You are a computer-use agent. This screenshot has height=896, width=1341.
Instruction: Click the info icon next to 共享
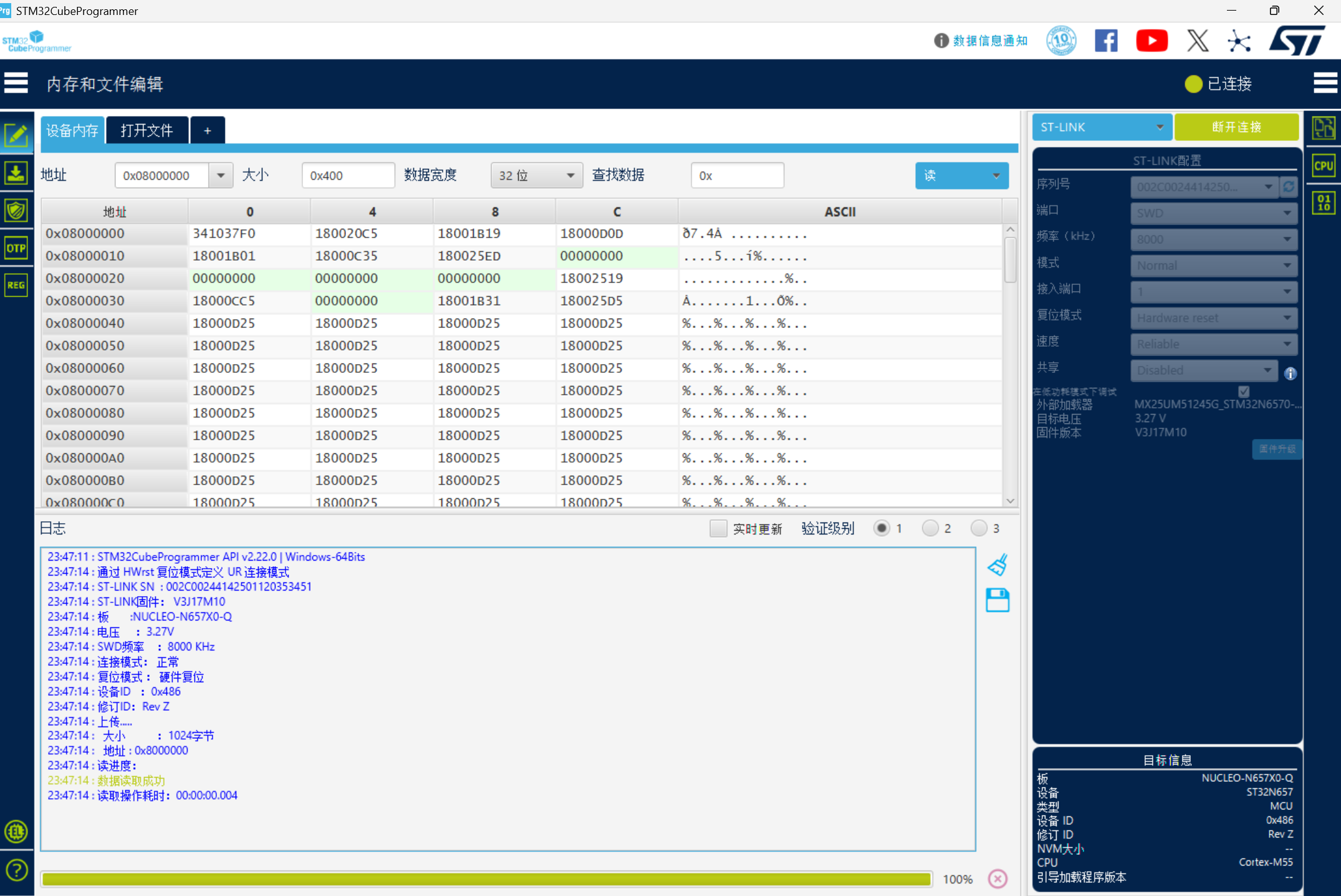pyautogui.click(x=1290, y=373)
